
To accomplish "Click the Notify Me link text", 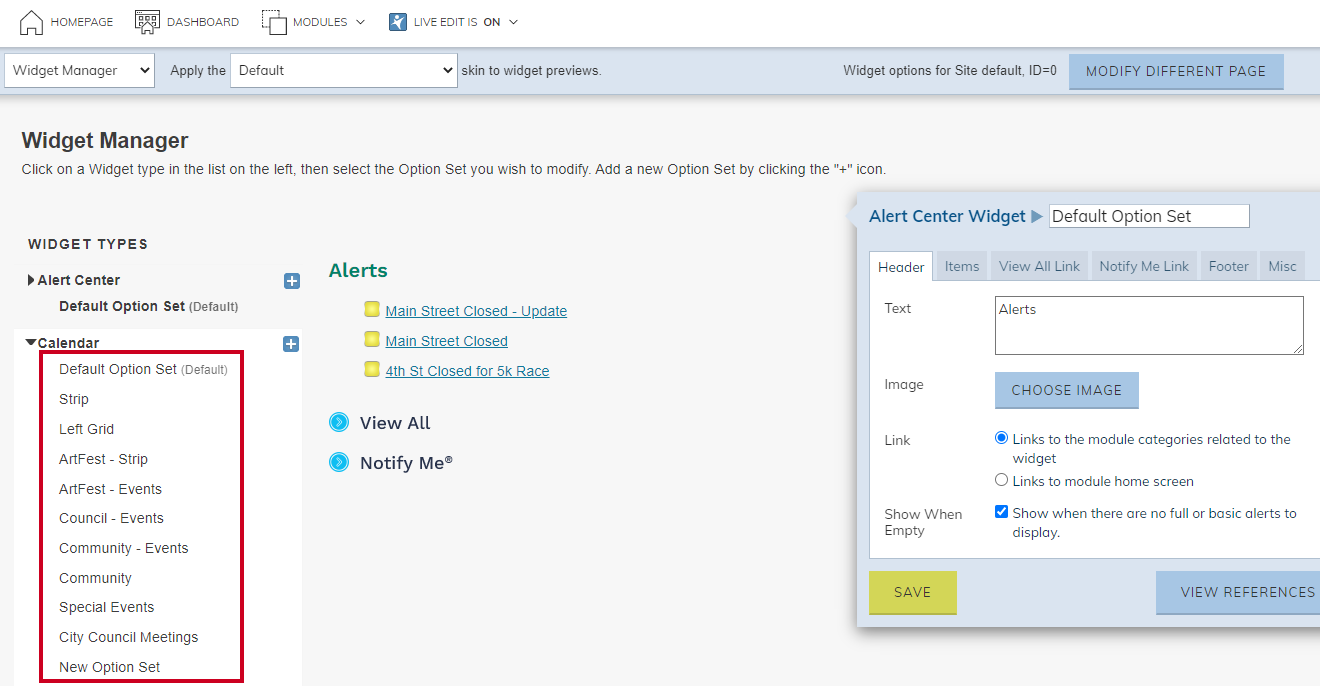I will click(x=406, y=463).
